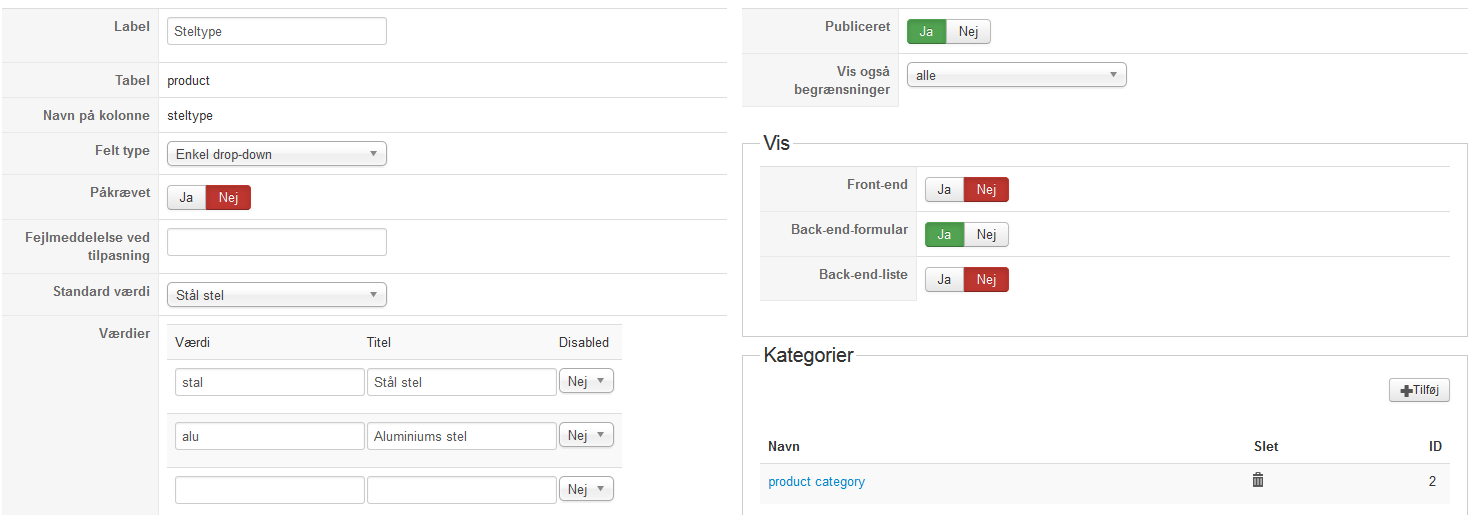Screen dimensions: 1480x515
Task: Open the Felt type dropdown
Action: [x=276, y=154]
